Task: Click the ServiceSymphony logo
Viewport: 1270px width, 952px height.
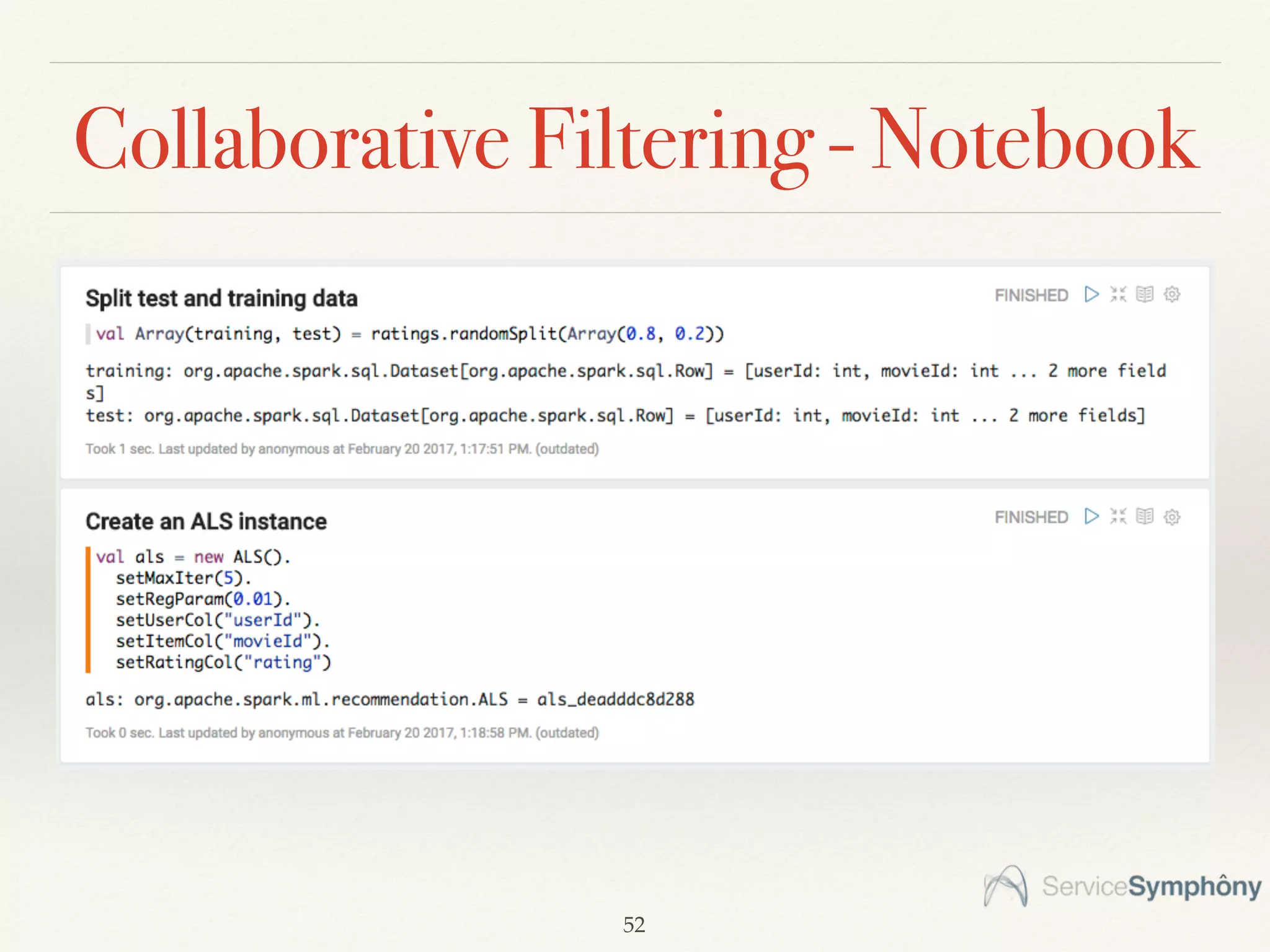Action: click(x=1122, y=886)
